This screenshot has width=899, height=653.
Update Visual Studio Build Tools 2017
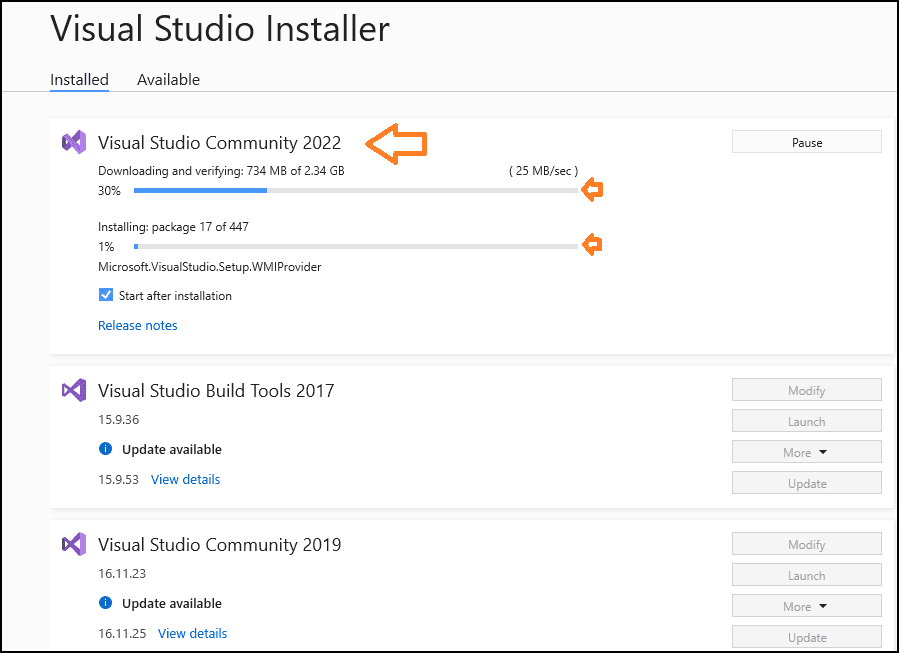tap(807, 483)
